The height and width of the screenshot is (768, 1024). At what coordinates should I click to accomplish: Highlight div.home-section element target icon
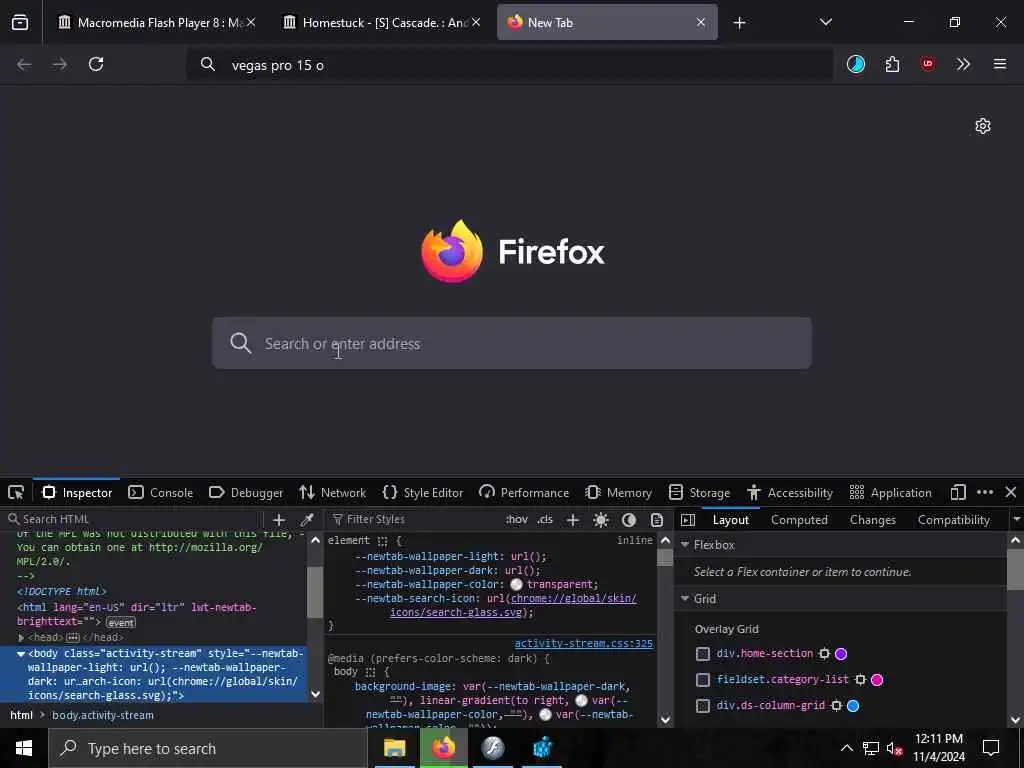coord(824,654)
